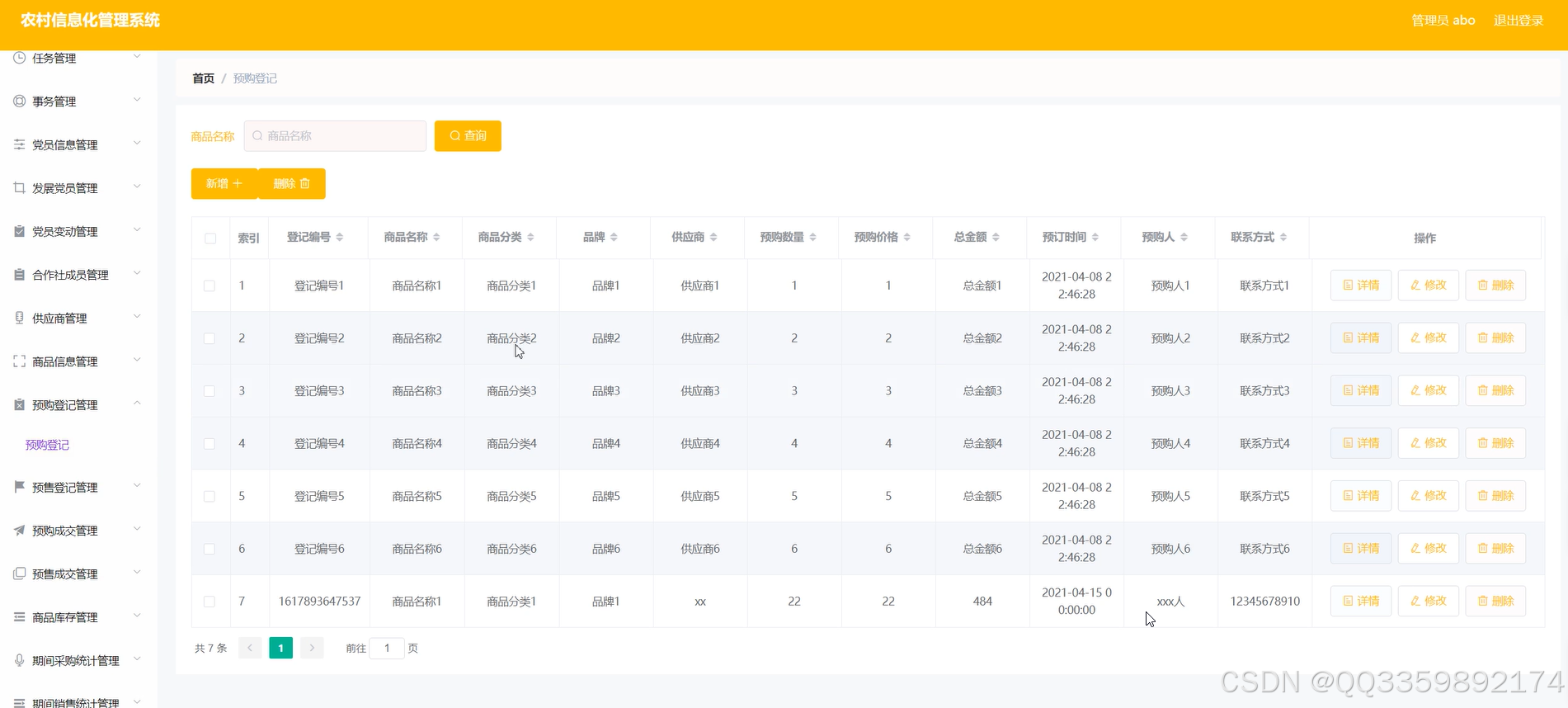The width and height of the screenshot is (1568, 708).
Task: Expand the 党员变动管理 menu chevron
Action: 137,230
